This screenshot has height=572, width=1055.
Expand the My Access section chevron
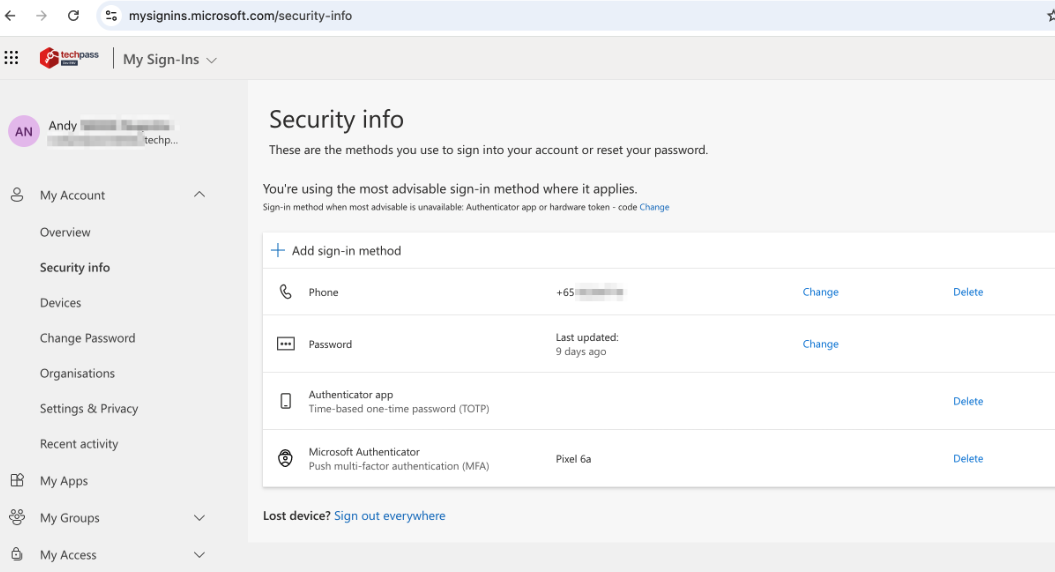199,555
